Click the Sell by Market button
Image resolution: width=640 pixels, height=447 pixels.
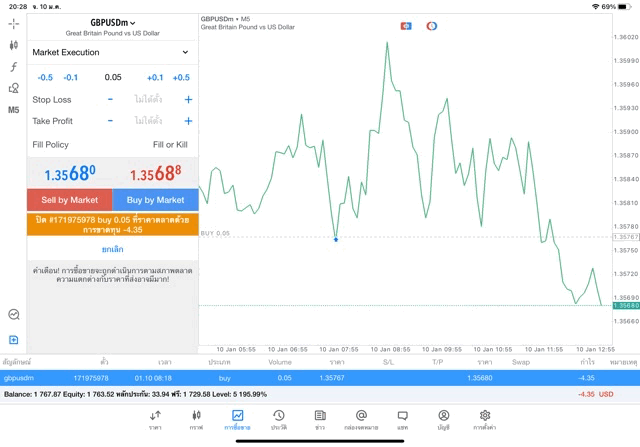69,200
